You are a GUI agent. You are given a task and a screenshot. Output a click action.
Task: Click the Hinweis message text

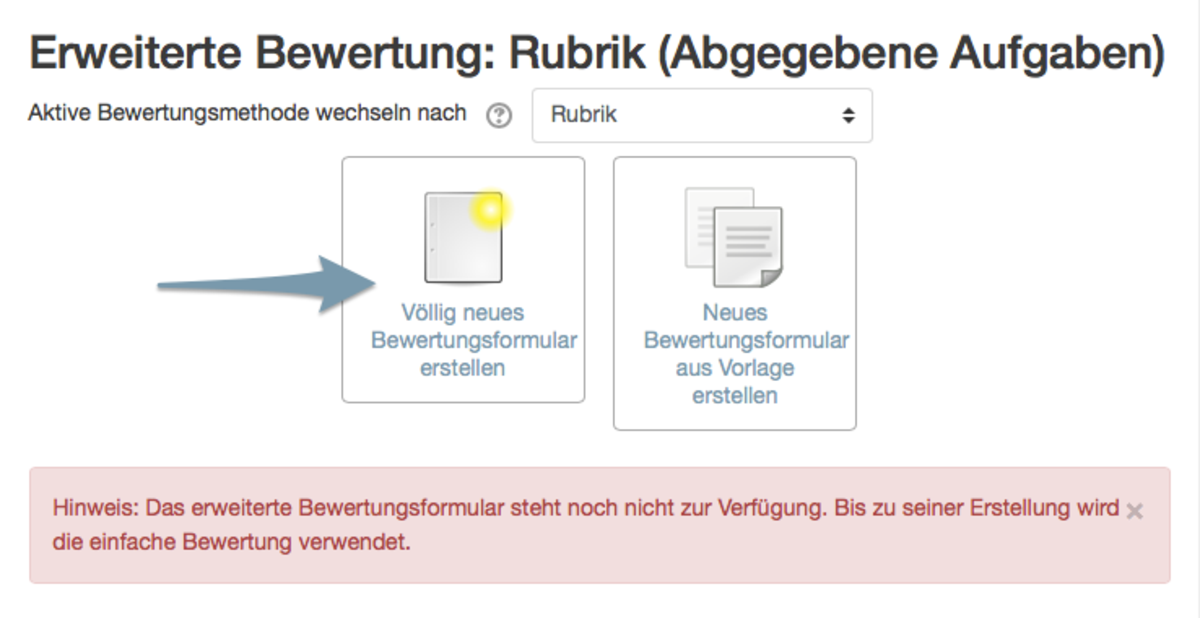(586, 526)
